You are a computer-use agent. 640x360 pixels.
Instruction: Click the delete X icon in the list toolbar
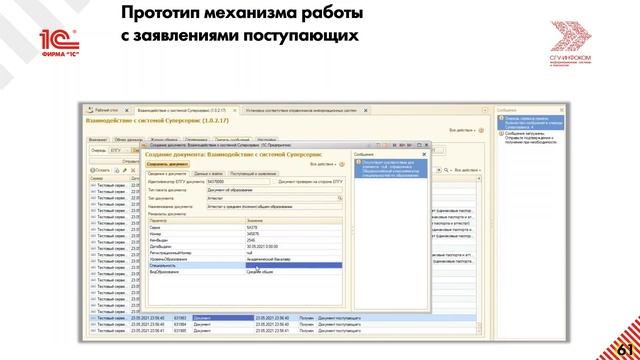point(133,170)
